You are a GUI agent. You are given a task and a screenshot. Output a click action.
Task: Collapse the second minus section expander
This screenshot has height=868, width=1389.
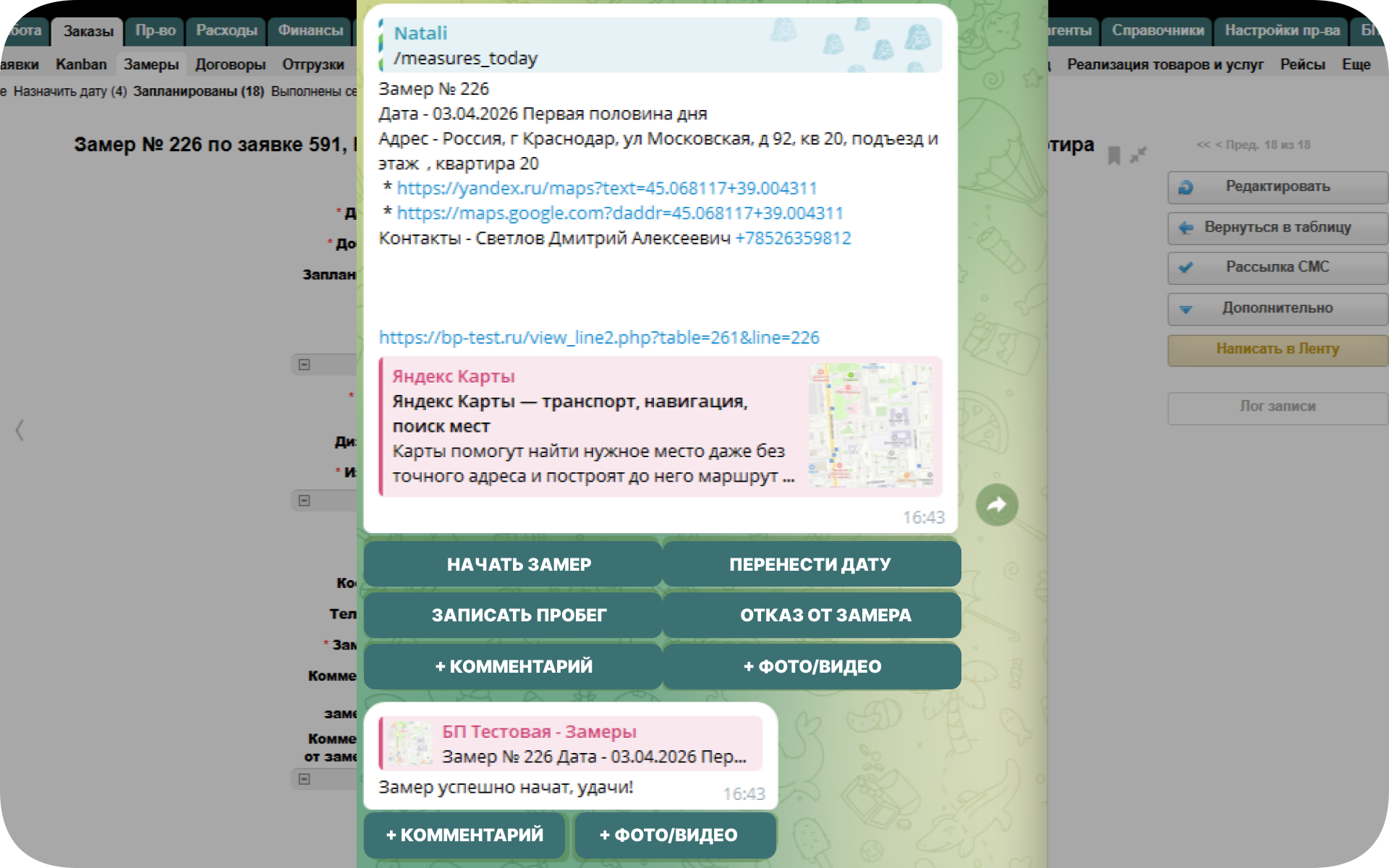305,501
